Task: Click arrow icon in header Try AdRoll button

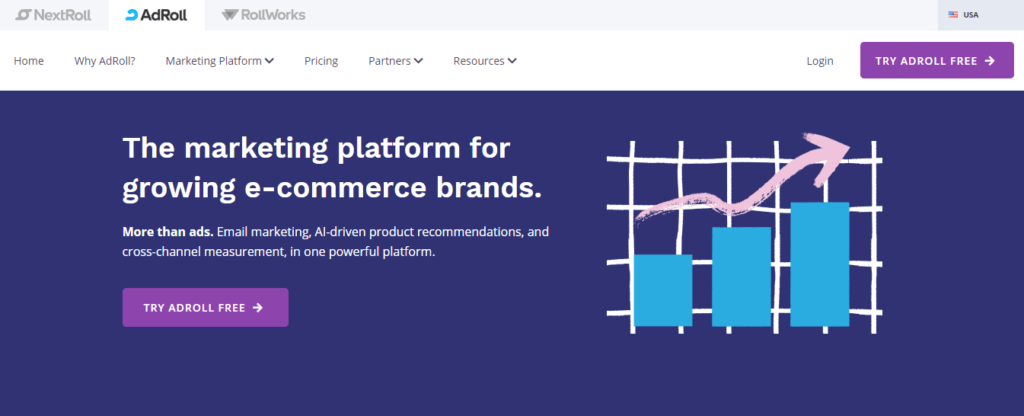Action: [990, 61]
